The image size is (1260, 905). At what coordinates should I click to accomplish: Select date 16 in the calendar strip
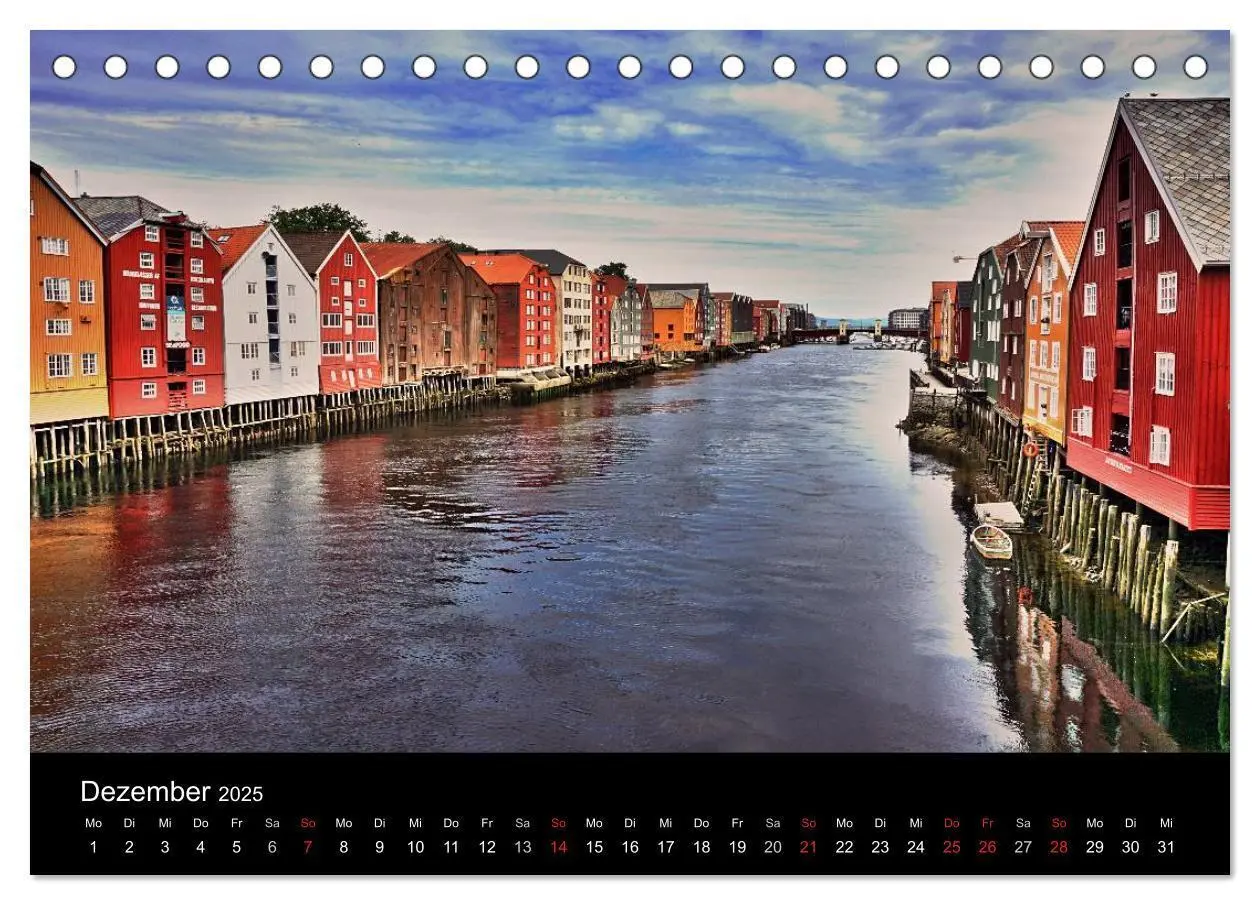pos(630,847)
